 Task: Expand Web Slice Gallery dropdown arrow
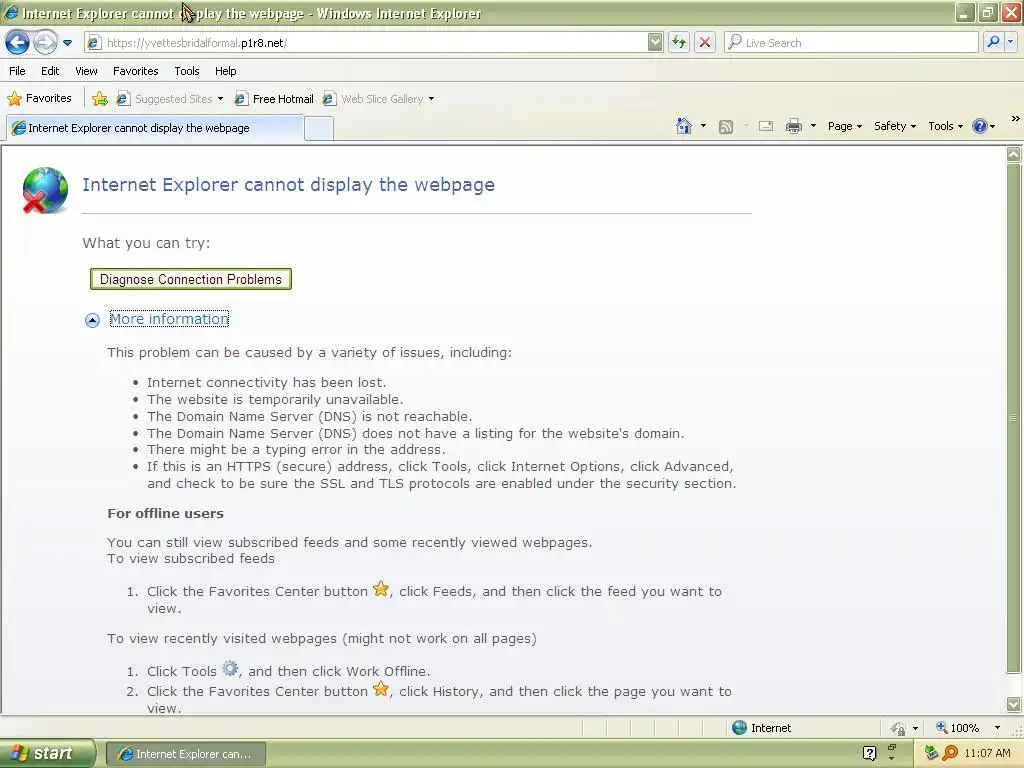[432, 99]
